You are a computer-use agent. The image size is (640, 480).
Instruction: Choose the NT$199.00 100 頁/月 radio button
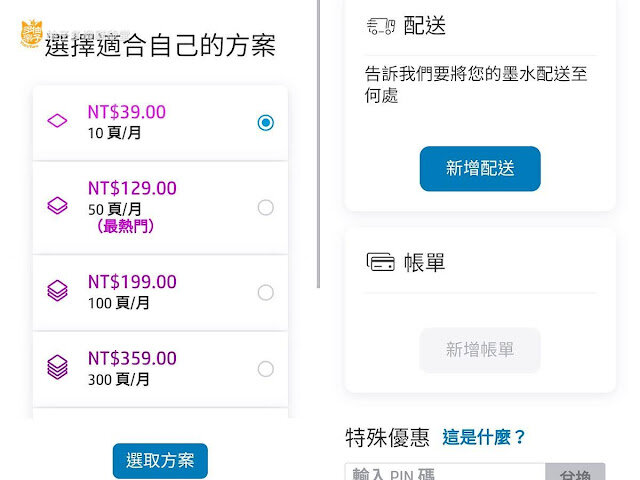pyautogui.click(x=265, y=292)
